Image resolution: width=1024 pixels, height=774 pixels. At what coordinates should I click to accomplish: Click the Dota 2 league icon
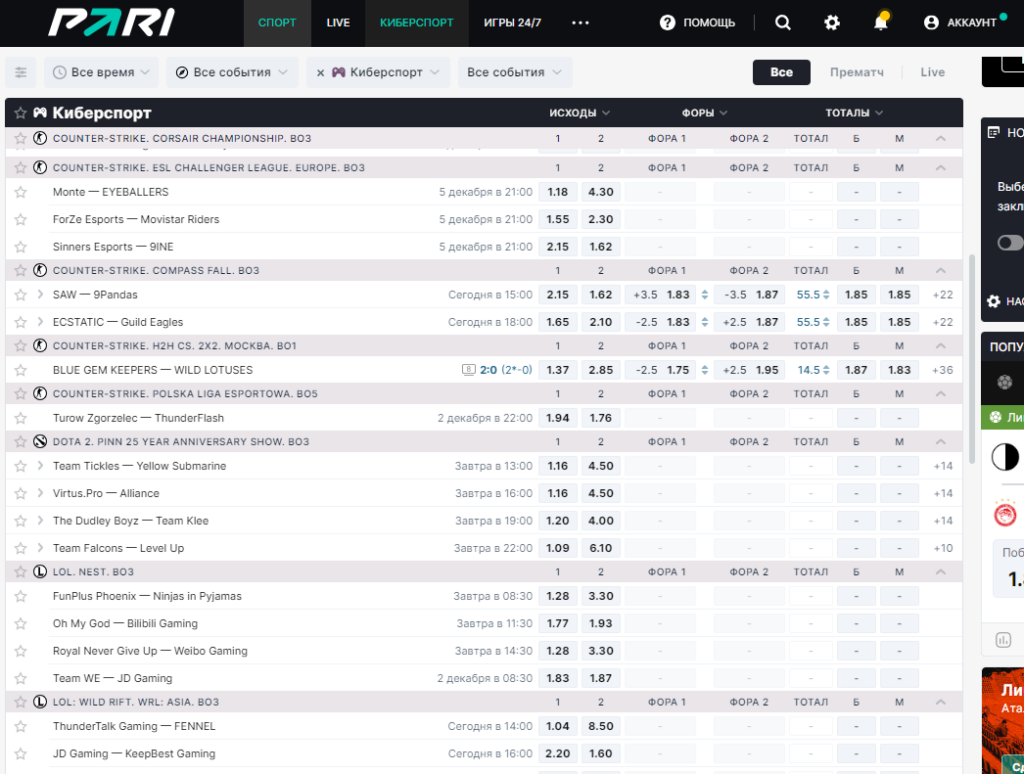pos(40,442)
